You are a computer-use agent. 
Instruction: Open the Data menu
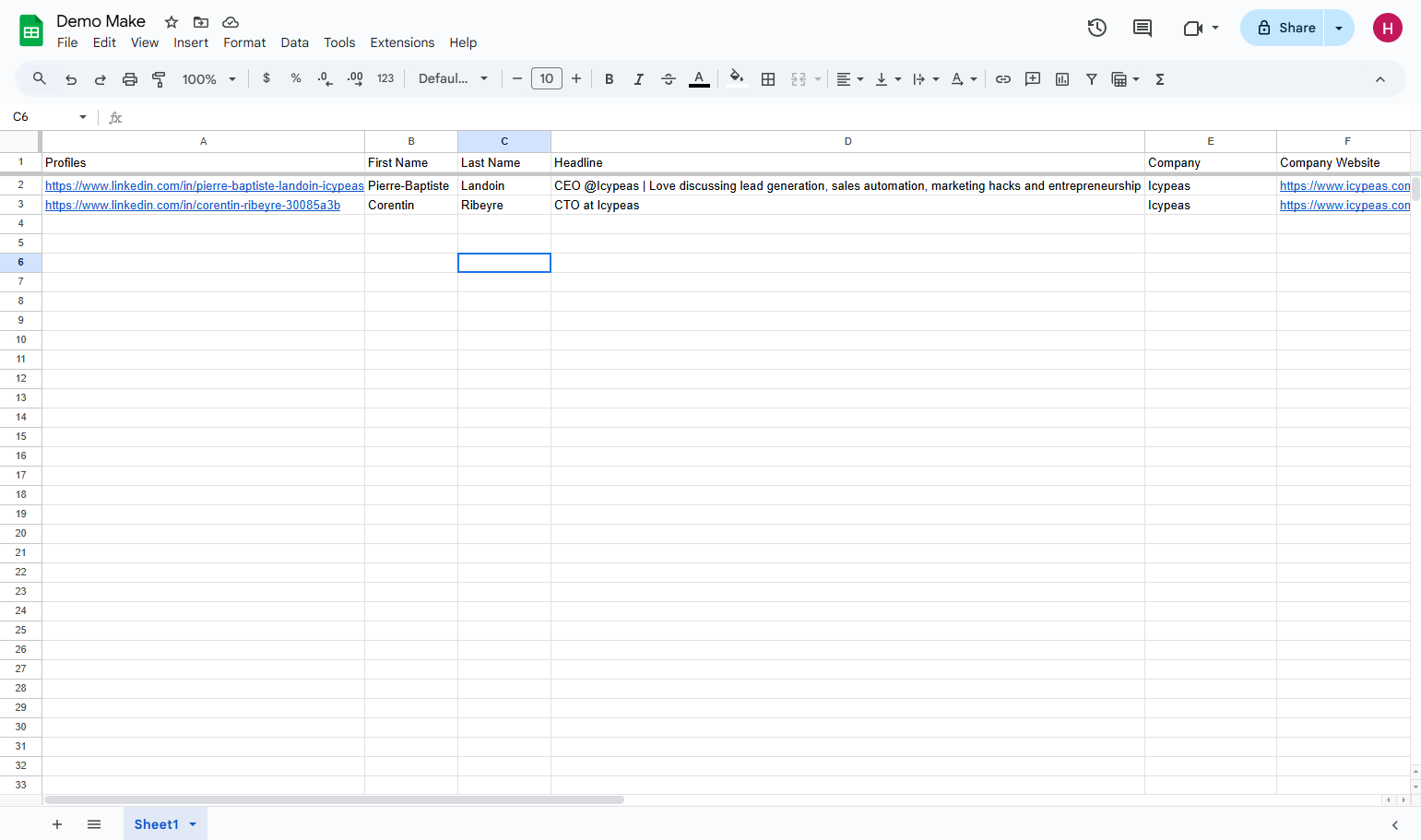point(295,42)
